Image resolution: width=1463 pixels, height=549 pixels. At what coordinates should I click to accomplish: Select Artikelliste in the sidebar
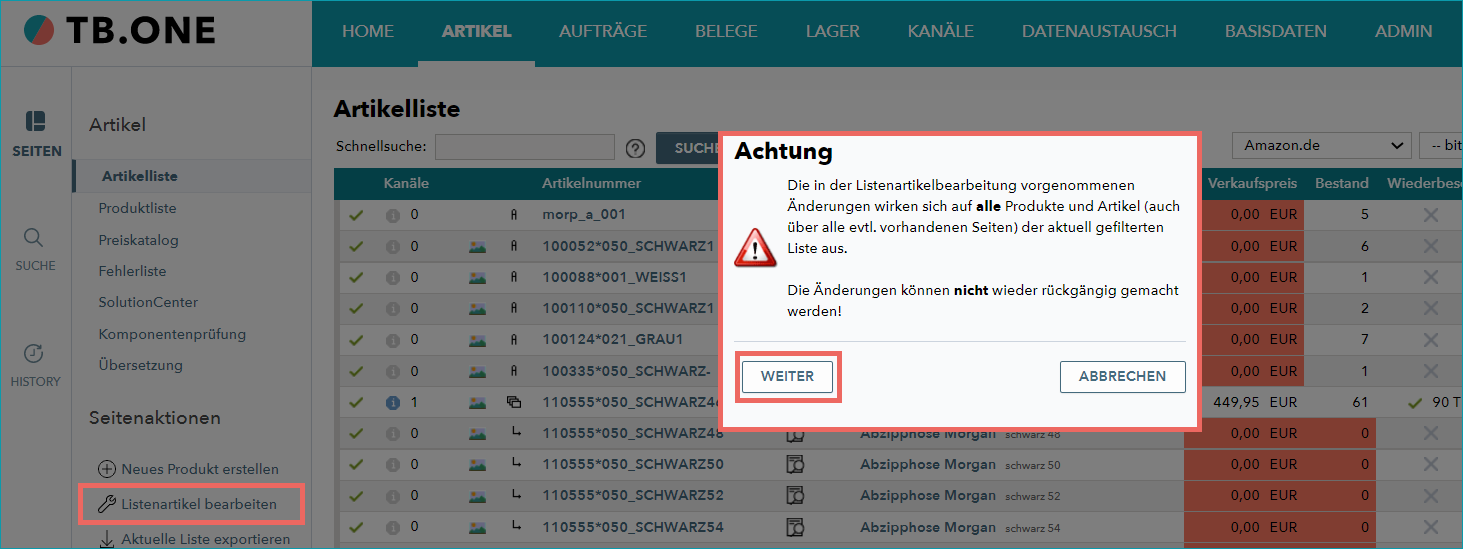140,176
